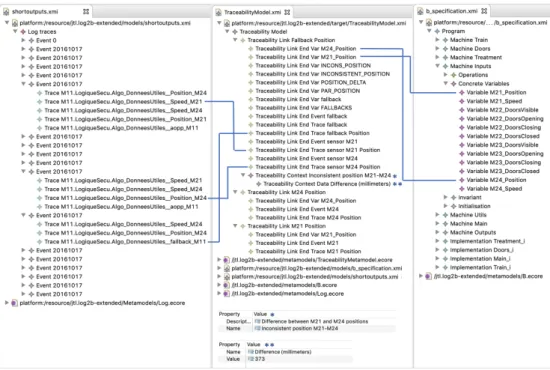Expand the Machine Train node
550x370 pixels.
[x=437, y=40]
